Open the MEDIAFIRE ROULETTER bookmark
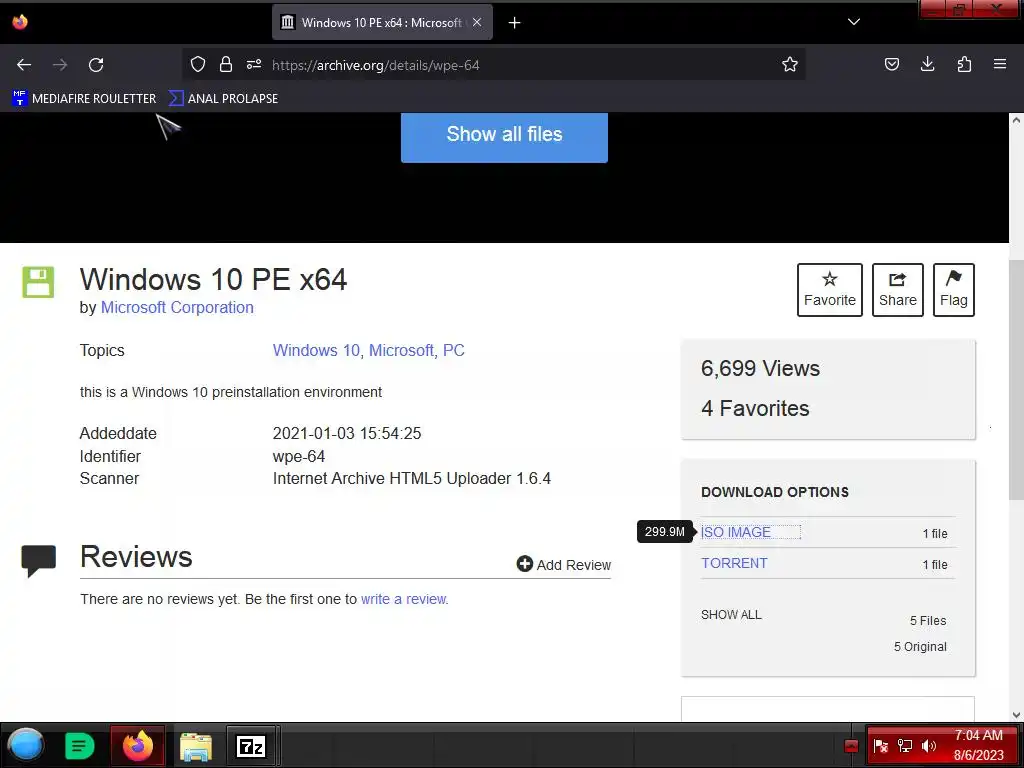 point(84,99)
